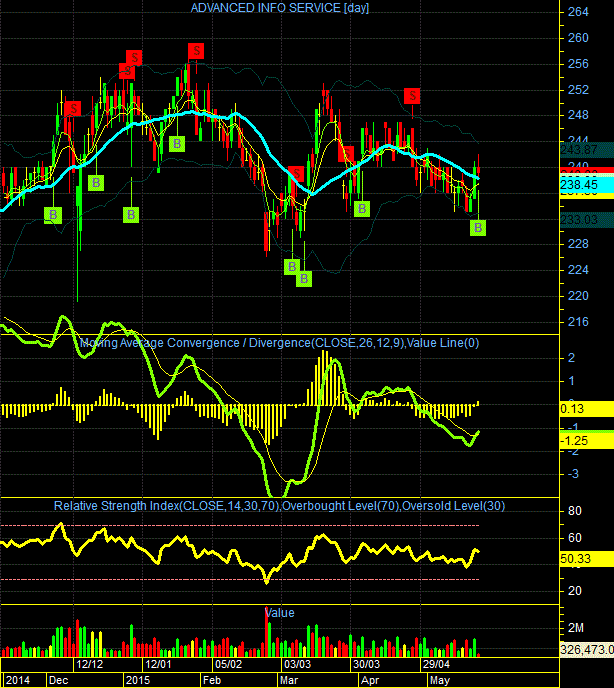Click the 03/03 date label
Image resolution: width=614 pixels, height=688 pixels.
pos(297,664)
